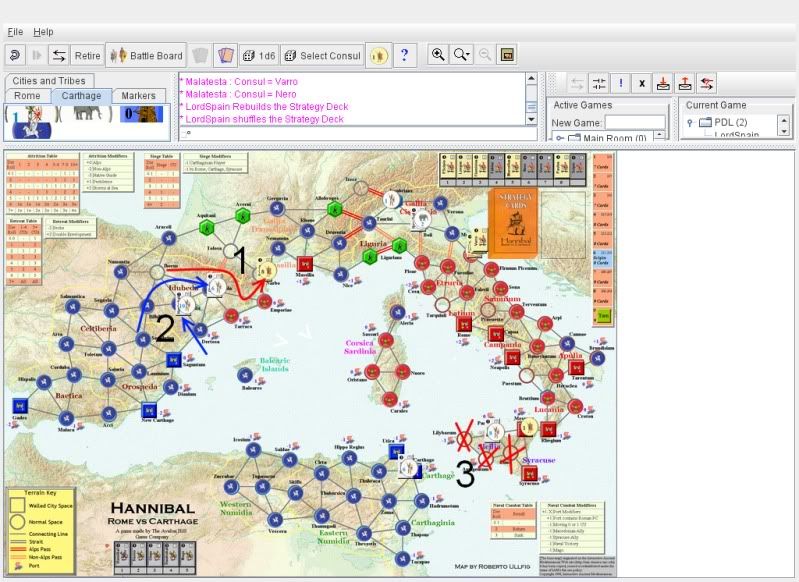Click the Saguntum blue walled city square

174,360
